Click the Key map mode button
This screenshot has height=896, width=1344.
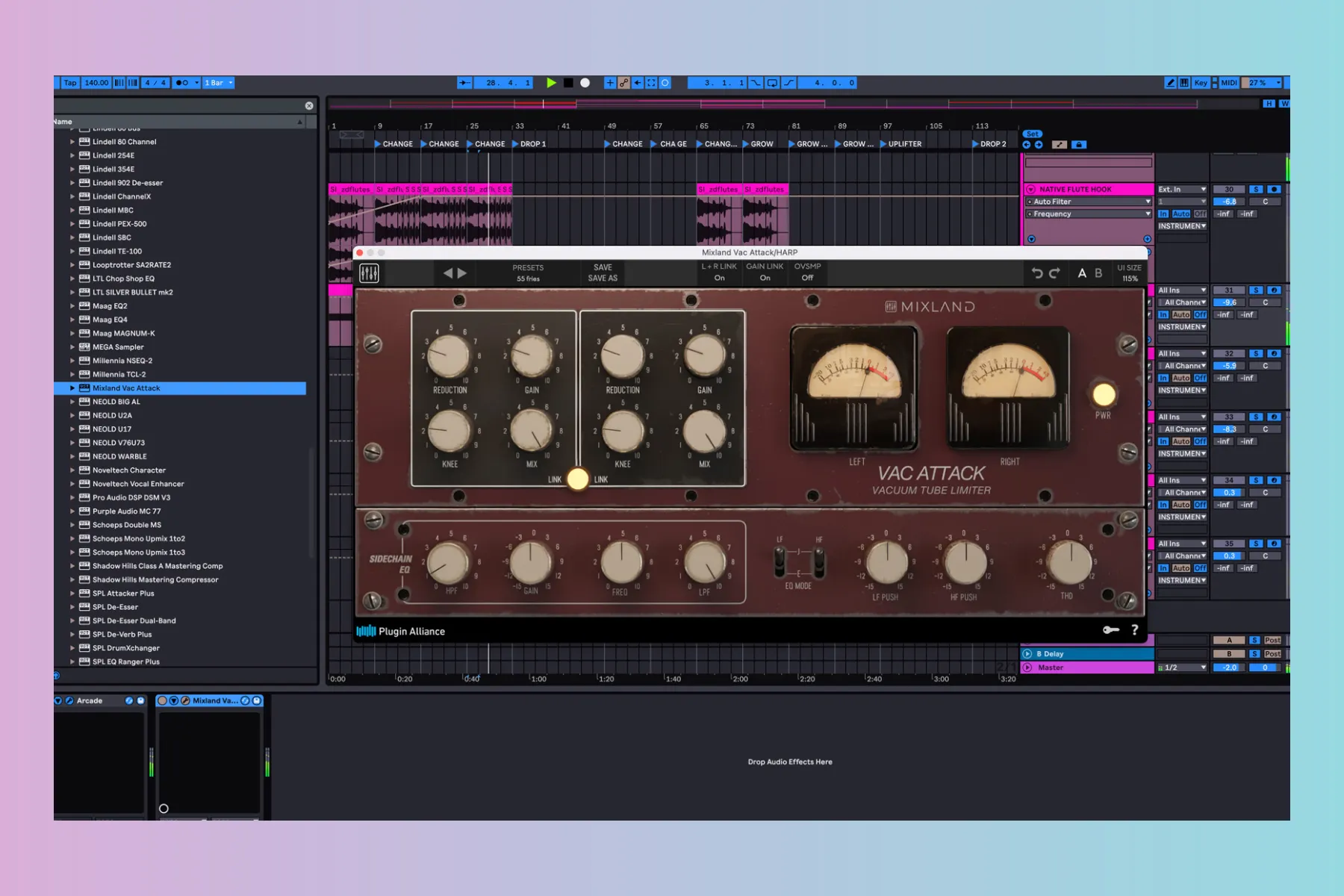tap(1201, 83)
